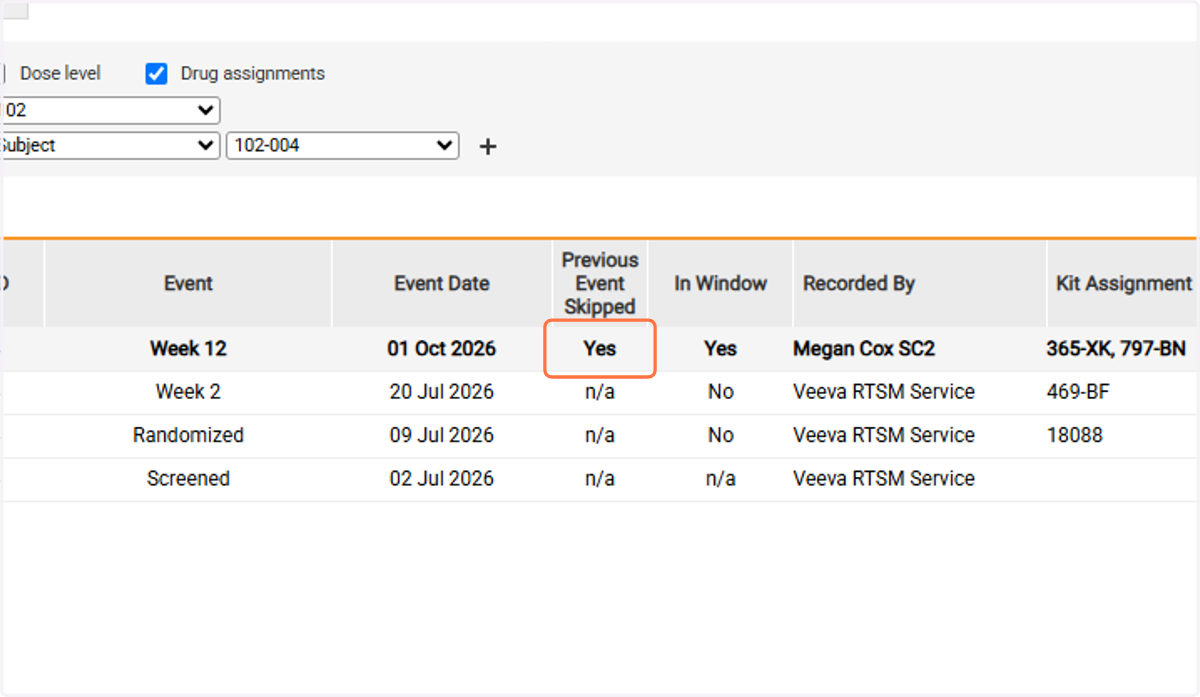Select the Week 2 event cell
The width and height of the screenshot is (1200, 697).
pos(188,392)
